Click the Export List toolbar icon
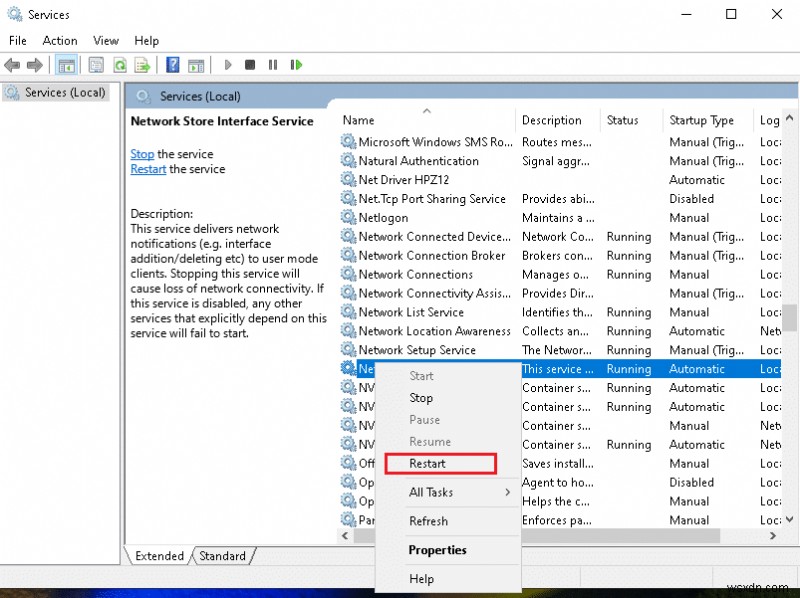The image size is (800, 598). tap(143, 65)
